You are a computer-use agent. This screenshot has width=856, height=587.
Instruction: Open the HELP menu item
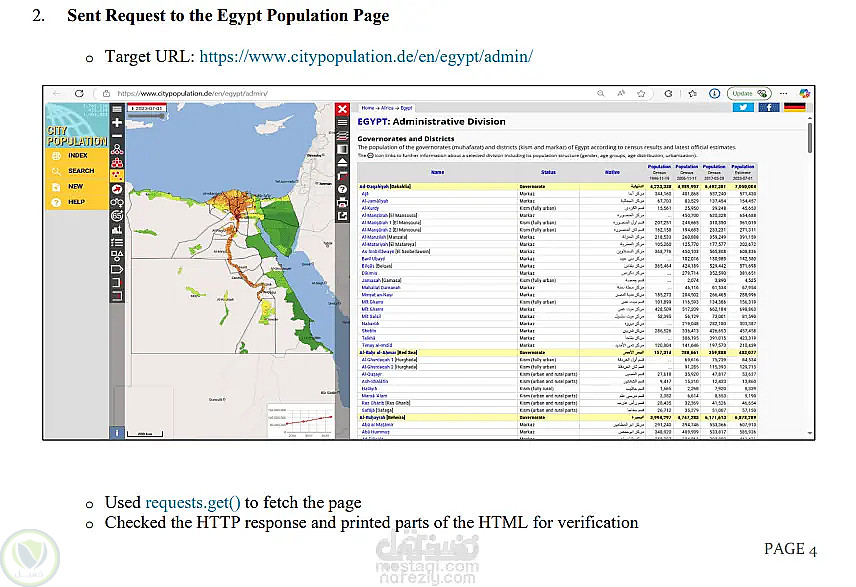pos(77,202)
